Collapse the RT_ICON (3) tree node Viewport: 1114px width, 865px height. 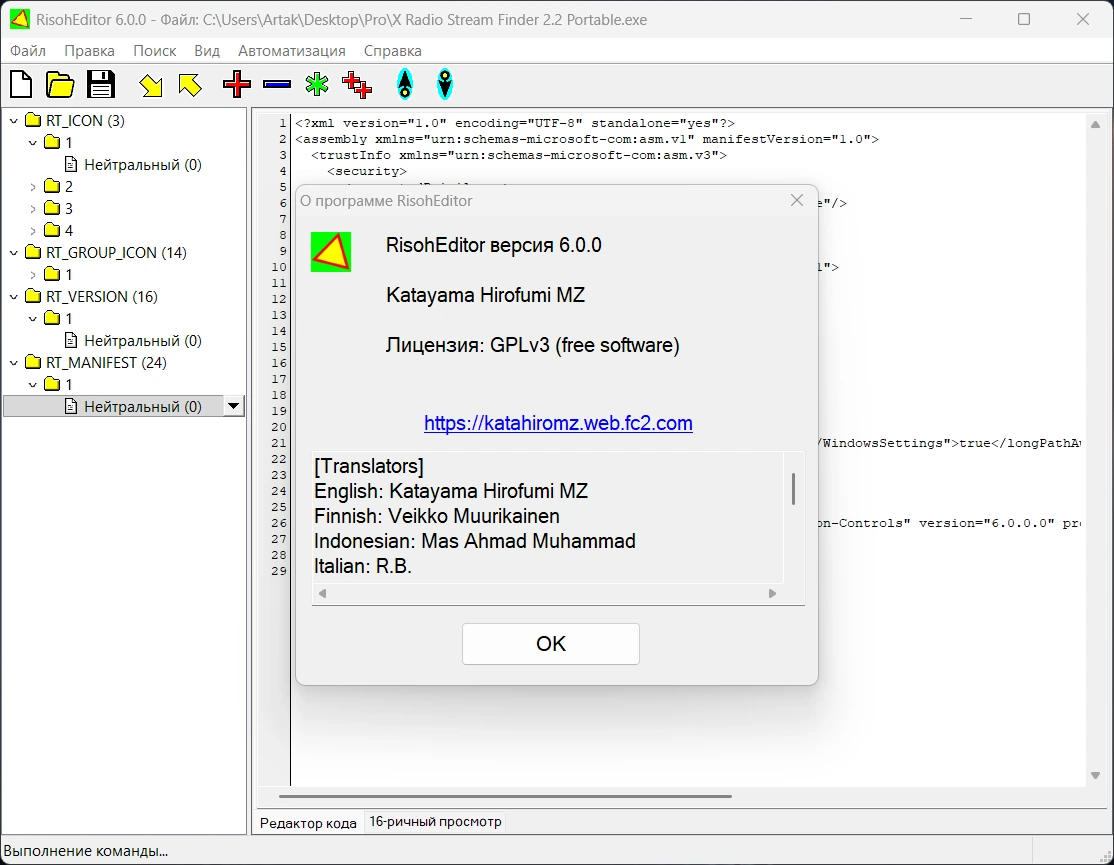pyautogui.click(x=13, y=121)
